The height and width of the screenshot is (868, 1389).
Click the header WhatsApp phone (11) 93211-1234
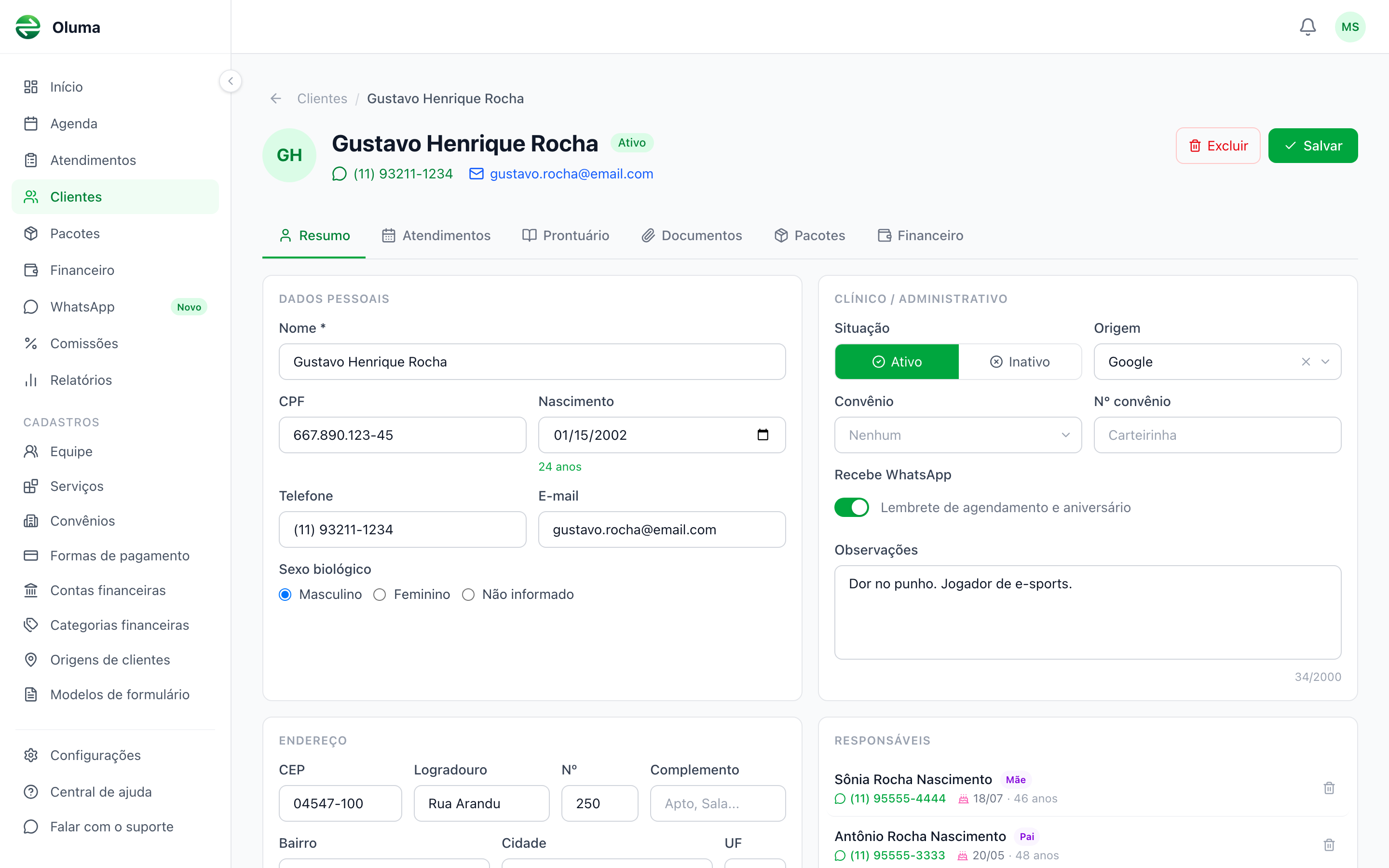coord(393,174)
